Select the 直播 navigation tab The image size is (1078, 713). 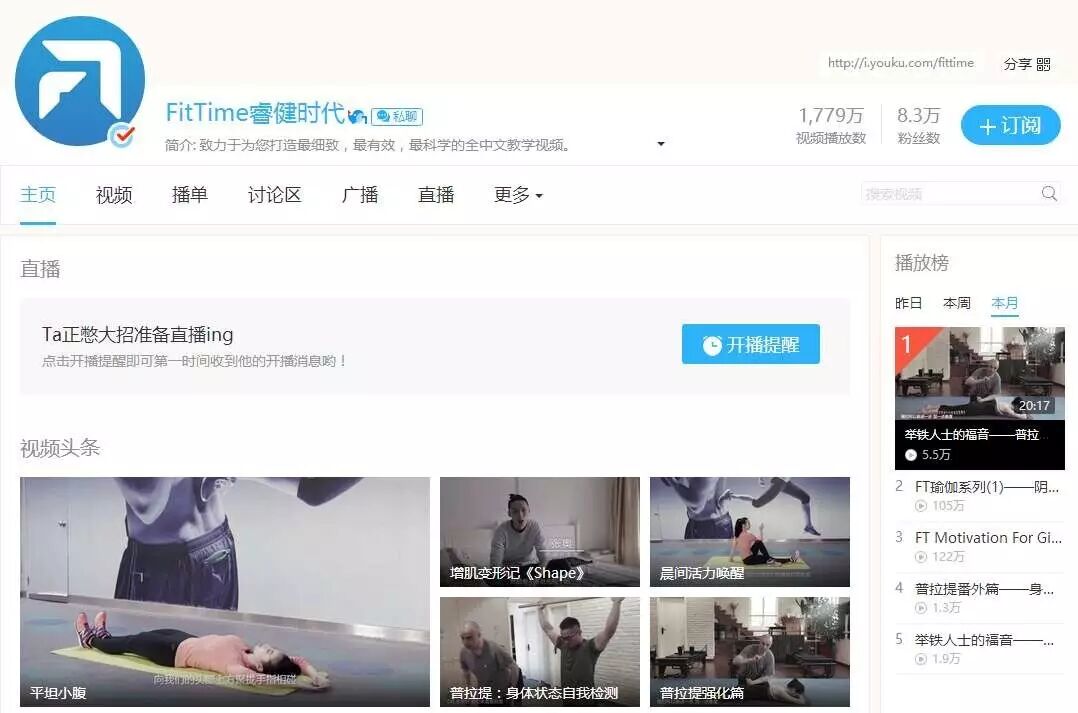pyautogui.click(x=436, y=195)
